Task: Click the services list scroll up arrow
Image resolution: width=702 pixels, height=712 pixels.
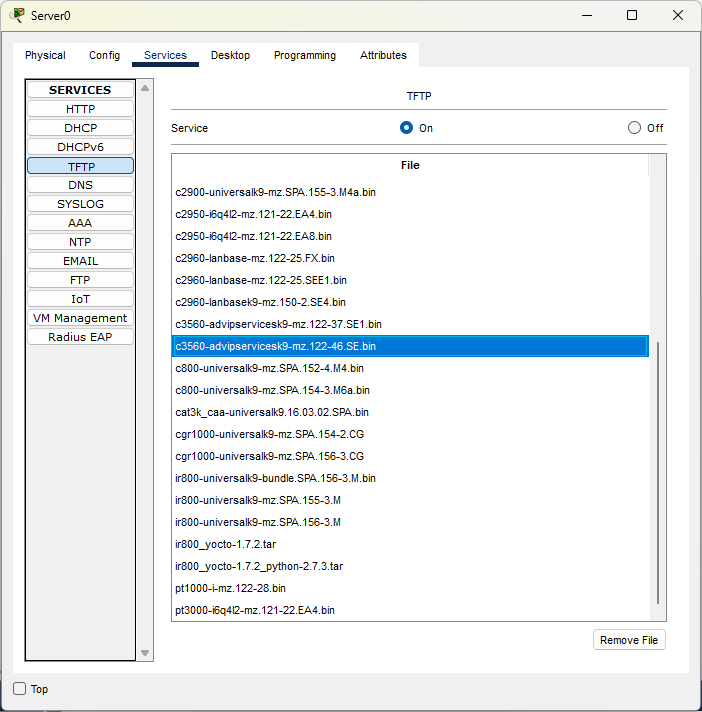Action: point(145,88)
